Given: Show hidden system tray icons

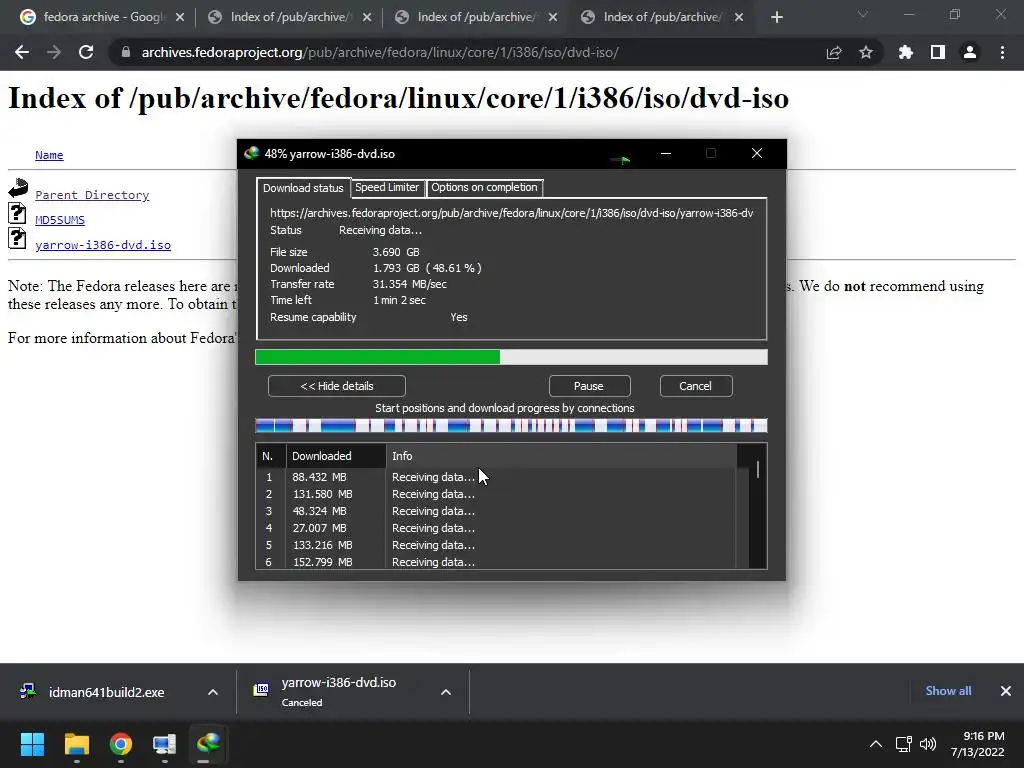Looking at the screenshot, I should click(x=876, y=744).
